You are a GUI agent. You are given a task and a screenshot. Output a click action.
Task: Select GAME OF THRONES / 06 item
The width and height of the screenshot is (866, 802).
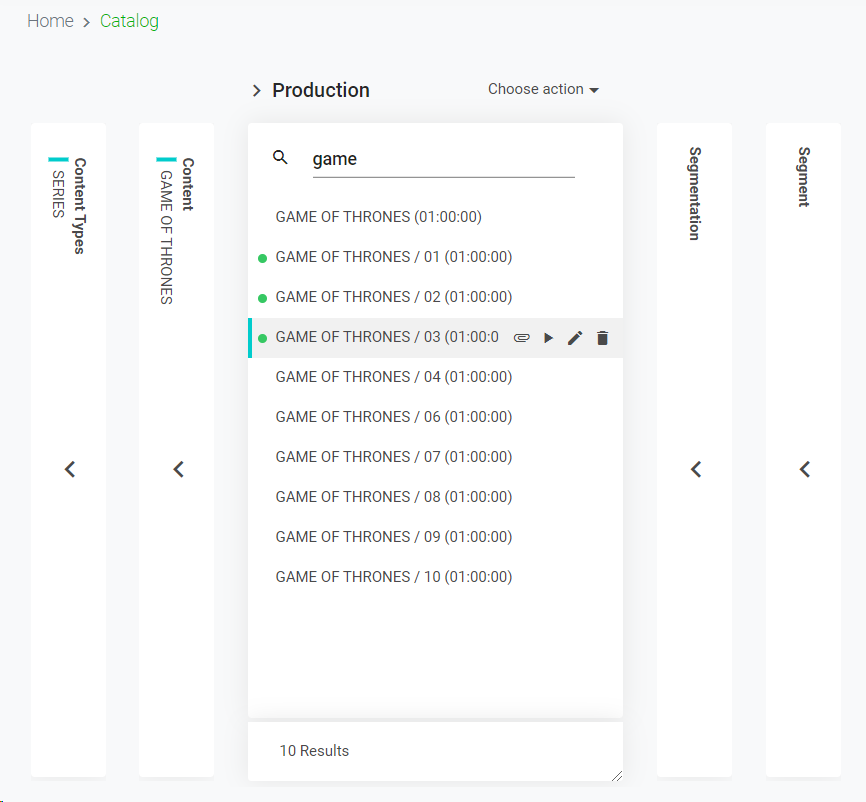pos(393,417)
